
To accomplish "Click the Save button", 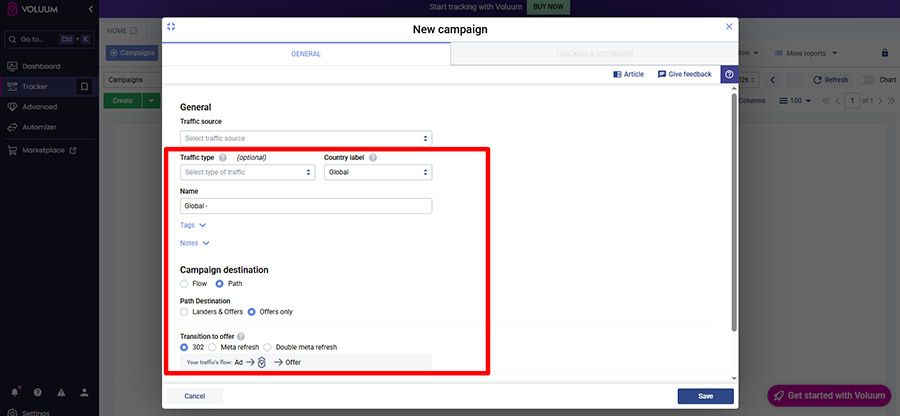I will (705, 396).
